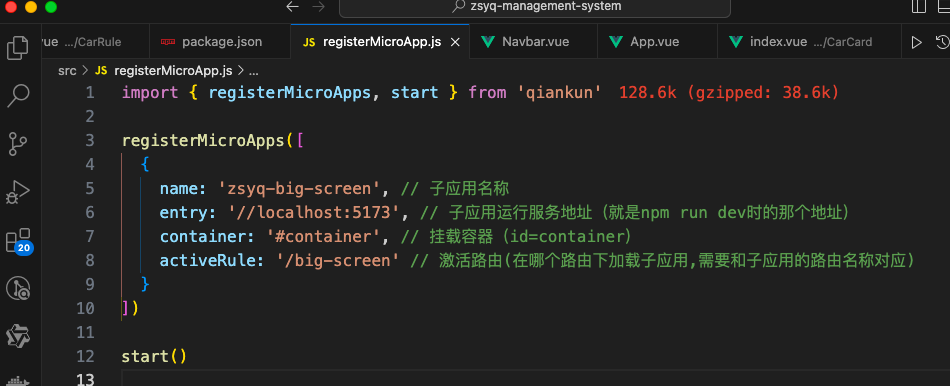Open the Explorer view in activity bar
Screen dimensions: 950x386
(x=18, y=47)
